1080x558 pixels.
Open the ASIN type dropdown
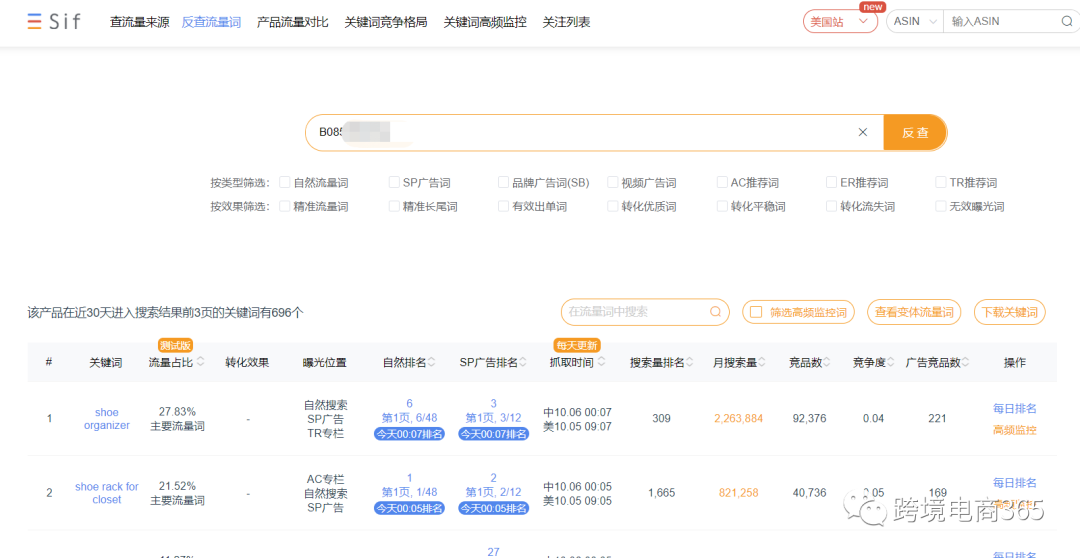[x=915, y=21]
